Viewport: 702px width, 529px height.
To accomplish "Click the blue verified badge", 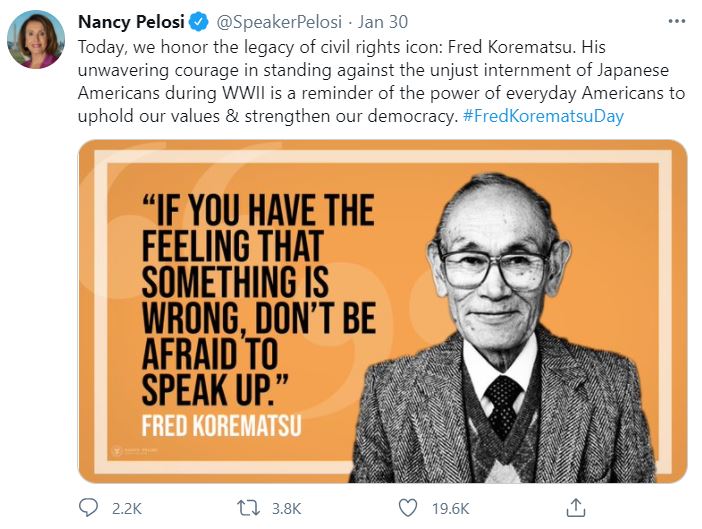I will click(x=199, y=22).
